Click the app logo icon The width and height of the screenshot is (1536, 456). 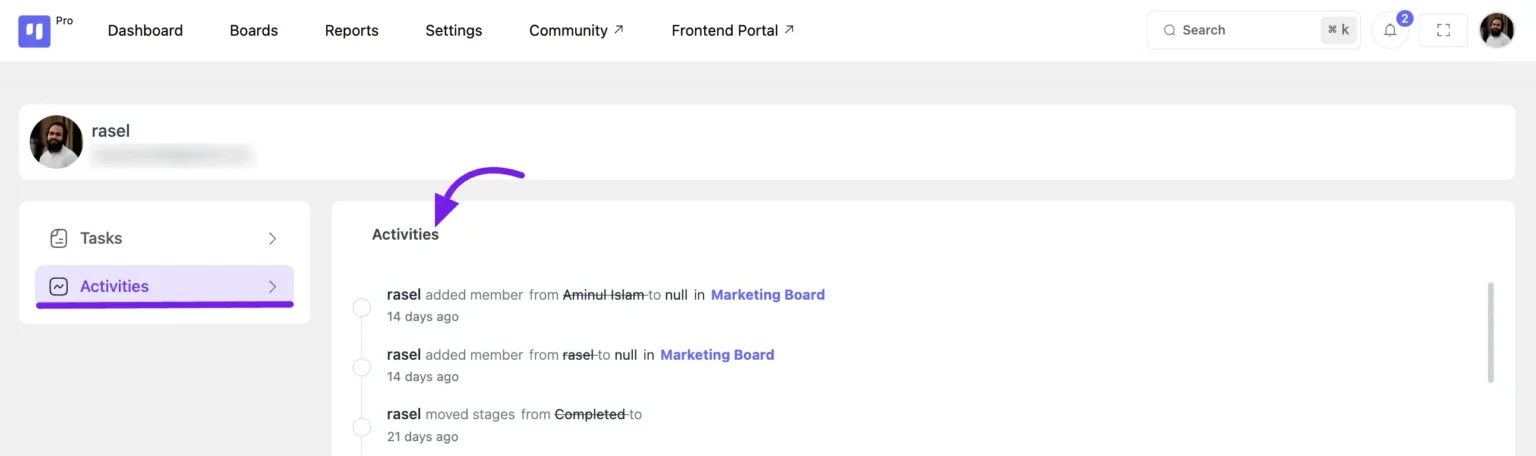[34, 31]
